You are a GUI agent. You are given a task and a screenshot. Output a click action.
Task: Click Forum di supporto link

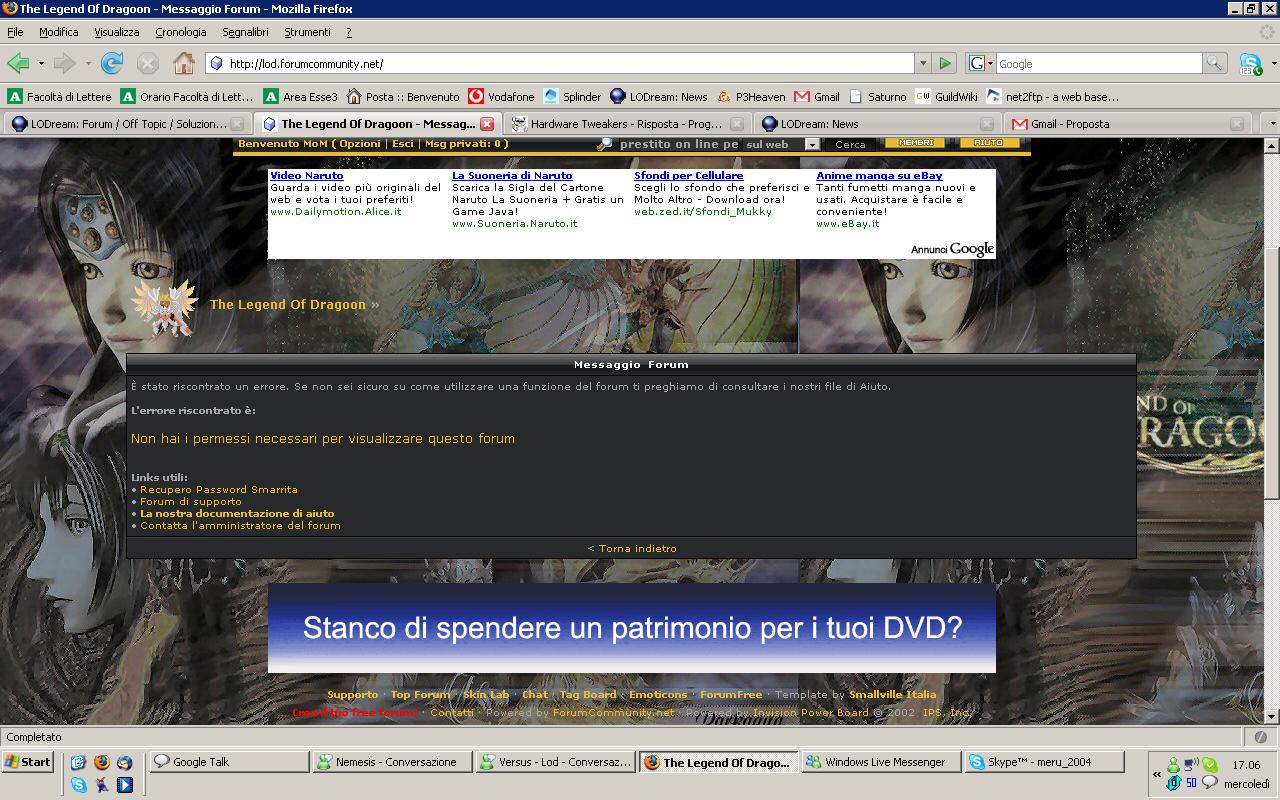[x=191, y=502]
